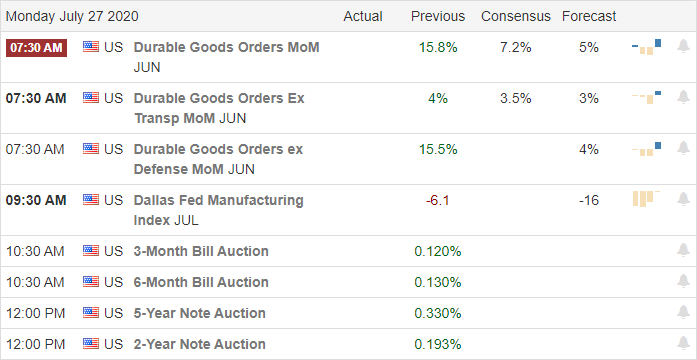697x360 pixels.
Task: Enable alert bell for 3-Month Bill Auction
Action: tap(683, 251)
